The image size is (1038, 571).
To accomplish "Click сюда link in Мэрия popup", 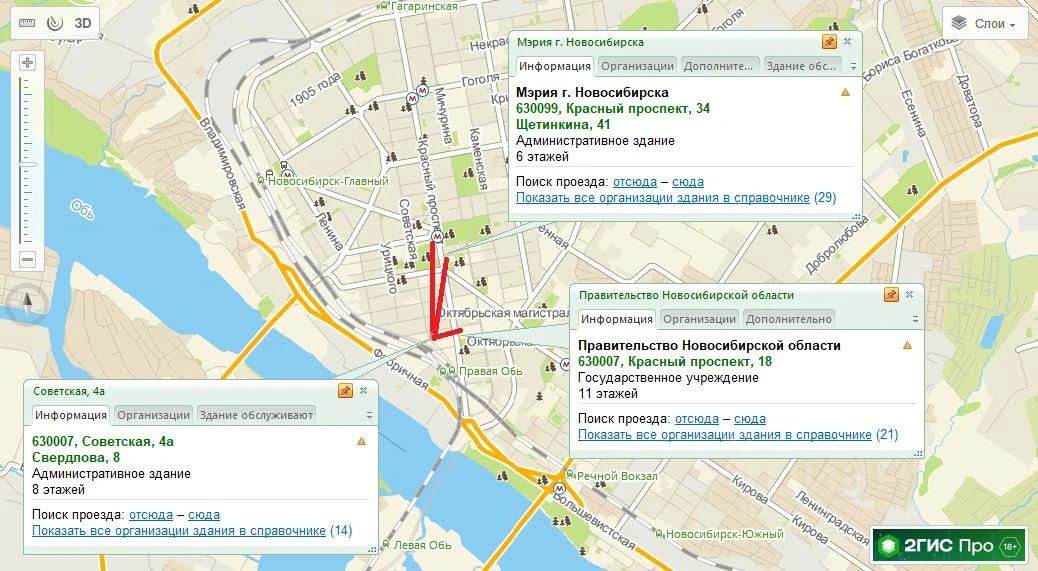I will click(x=688, y=181).
